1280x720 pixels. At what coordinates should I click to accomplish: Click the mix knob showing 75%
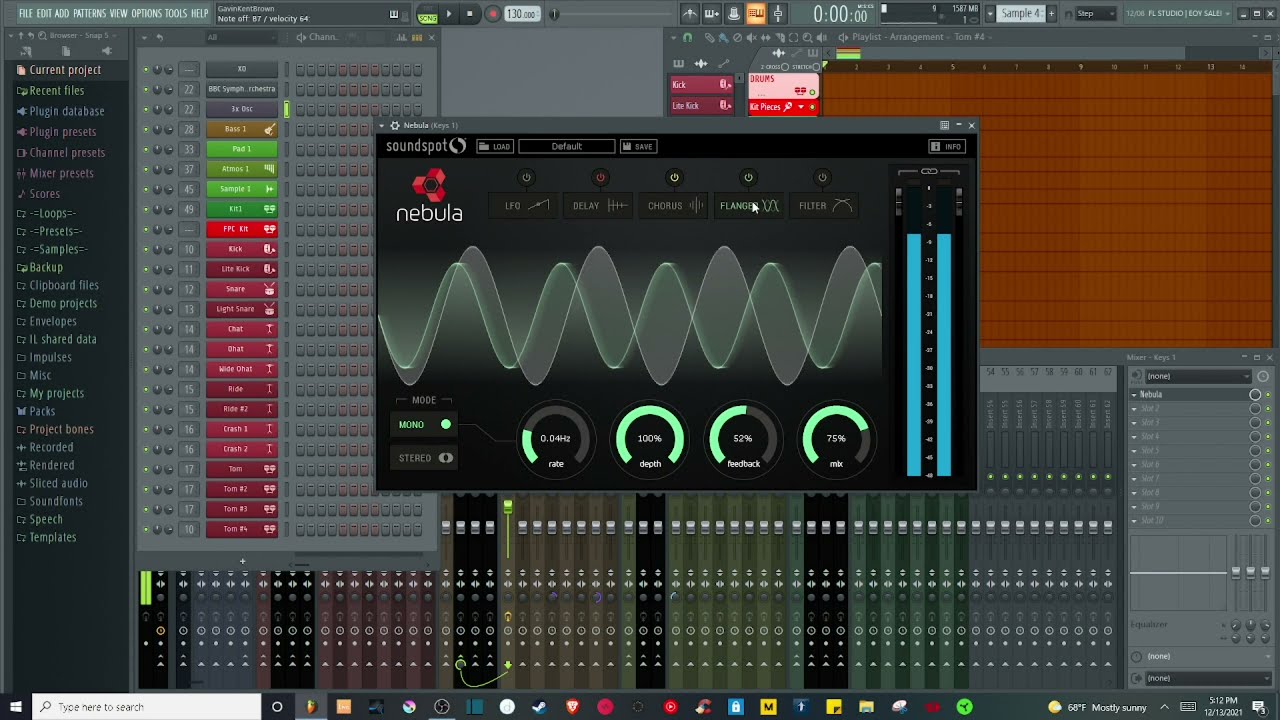[836, 438]
